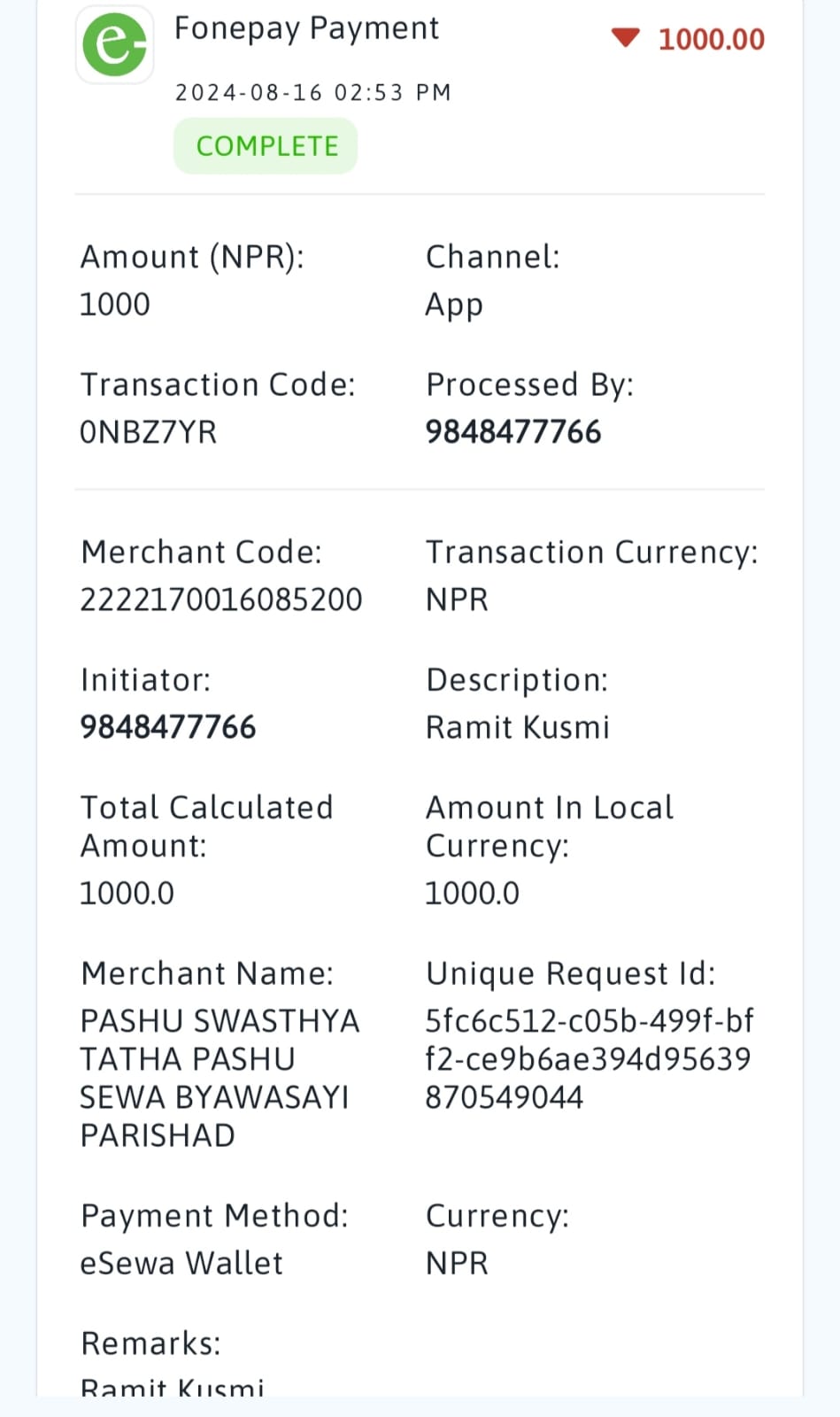Tap the Fonepay Payment title
840x1417 pixels.
coord(306,28)
